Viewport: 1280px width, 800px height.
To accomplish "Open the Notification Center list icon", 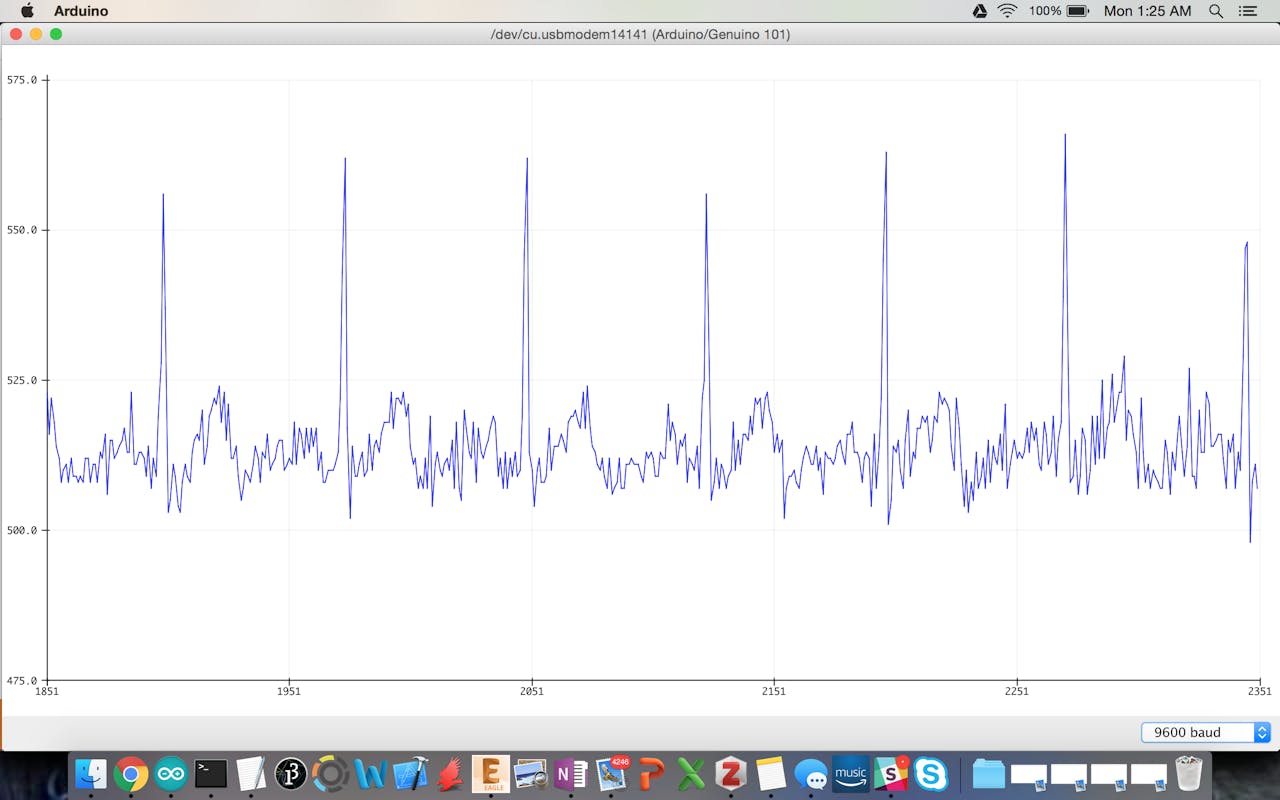I will pos(1247,11).
